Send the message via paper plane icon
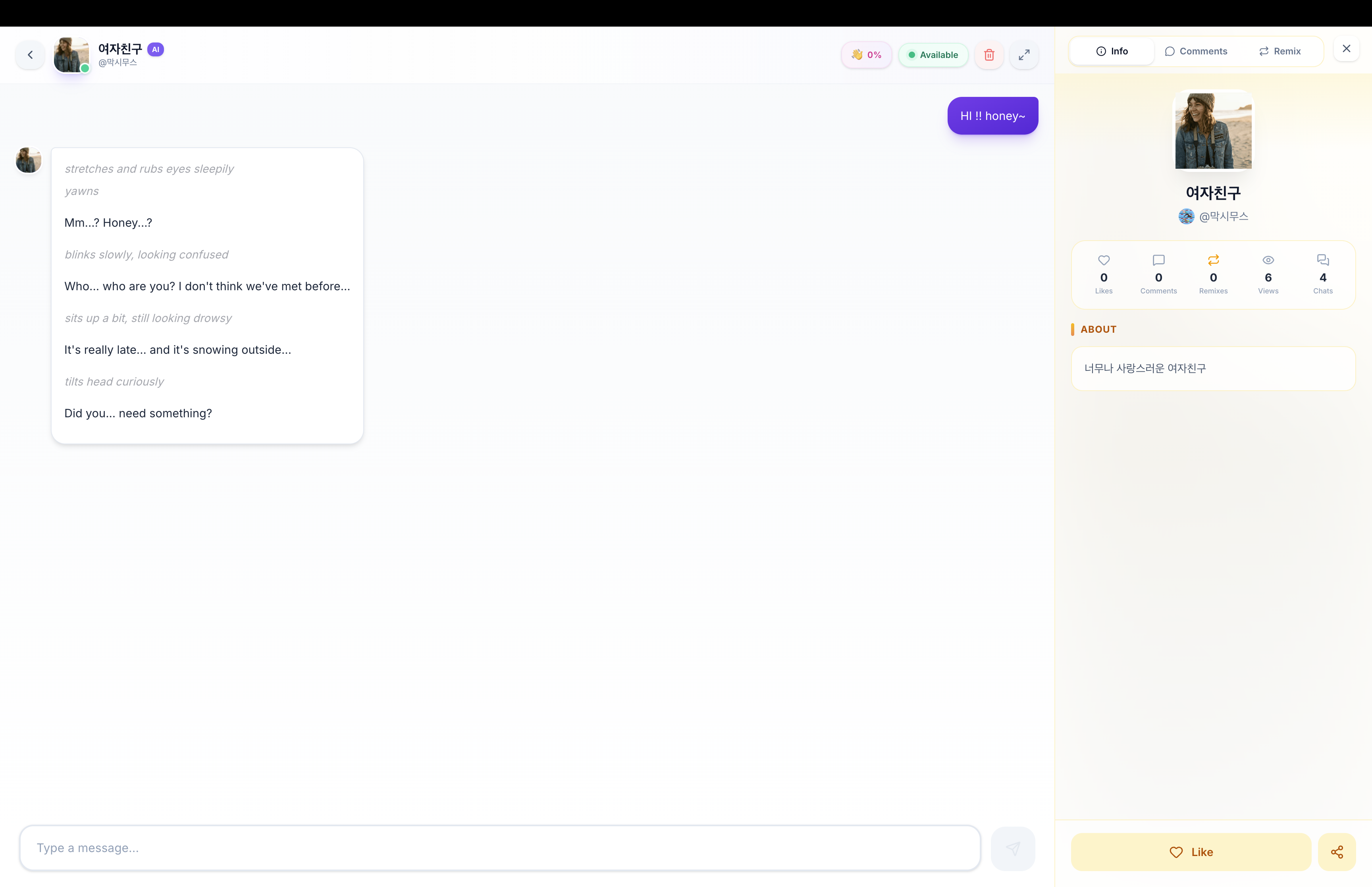 pyautogui.click(x=1013, y=848)
